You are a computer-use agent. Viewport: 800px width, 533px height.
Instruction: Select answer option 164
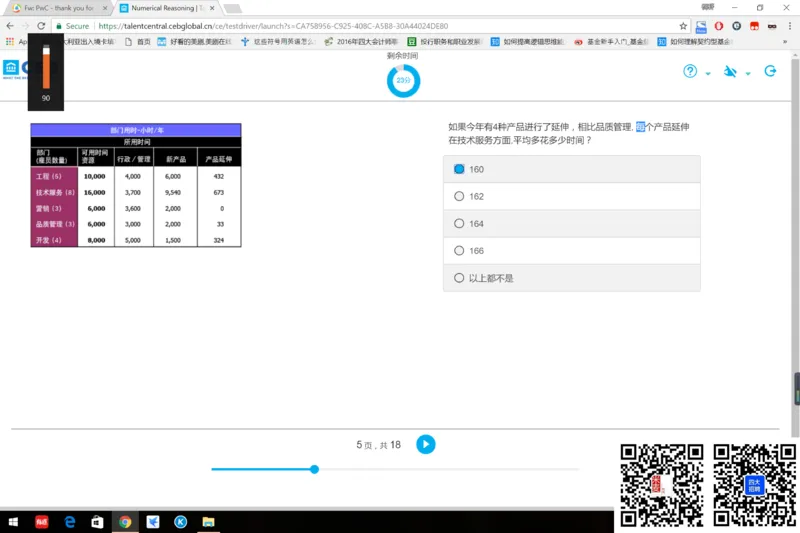571,223
